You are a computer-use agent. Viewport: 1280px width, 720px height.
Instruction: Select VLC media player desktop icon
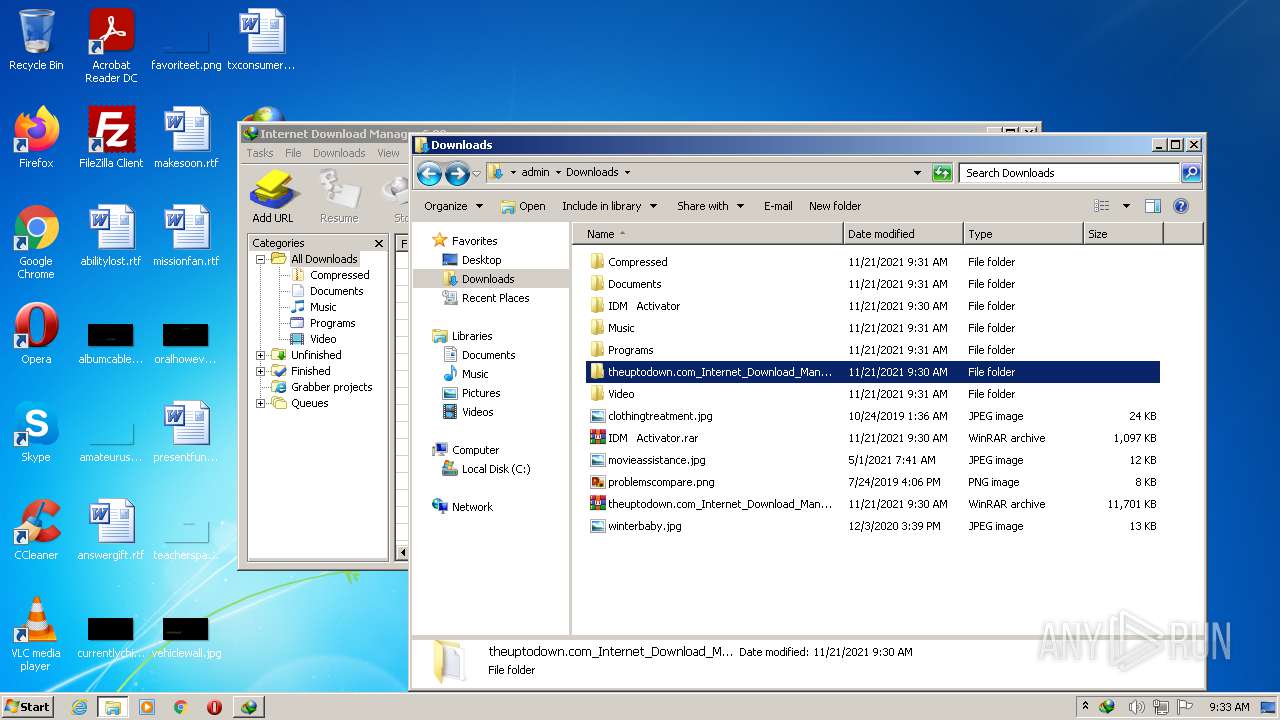[36, 634]
